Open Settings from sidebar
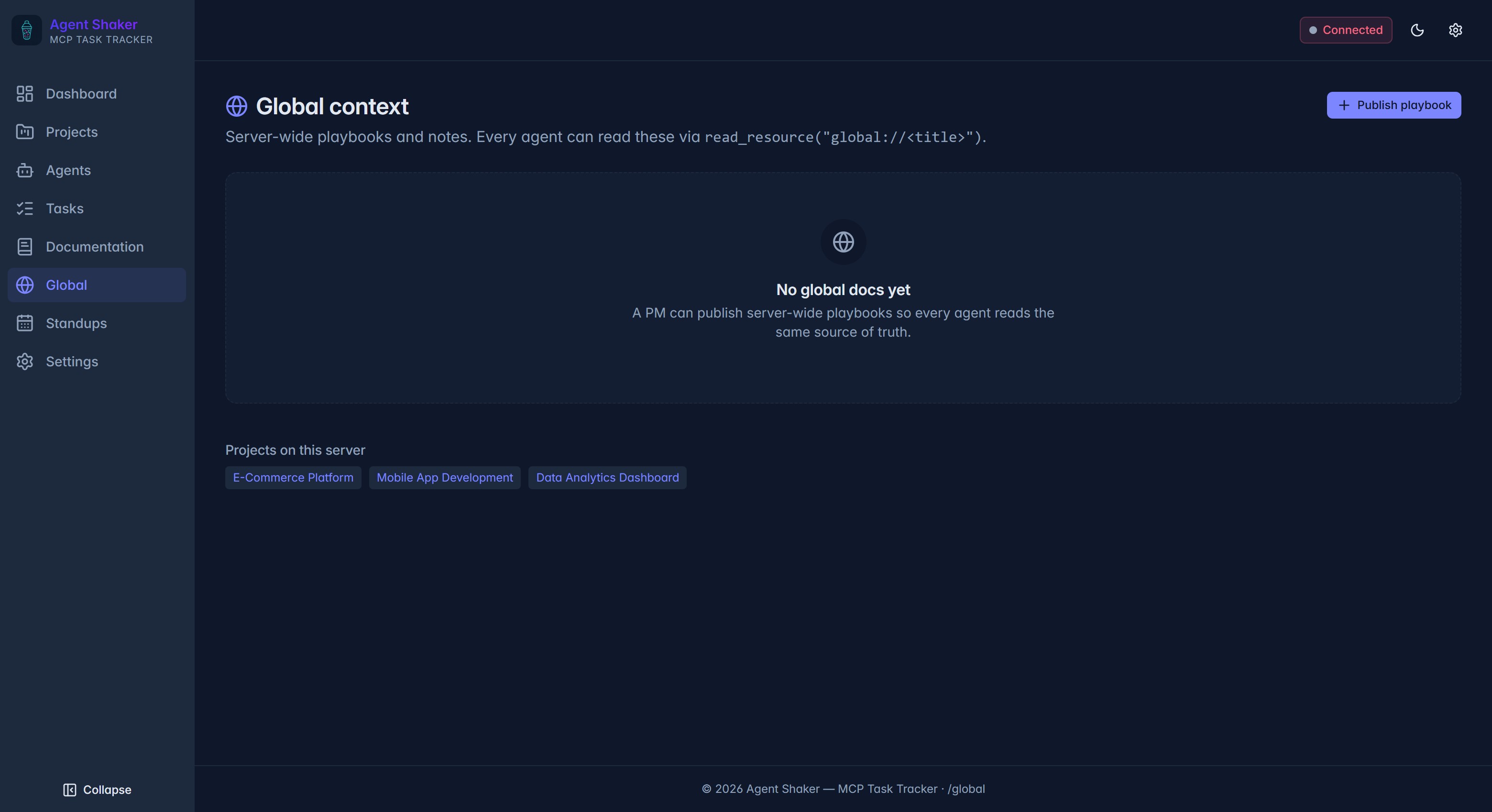The height and width of the screenshot is (812, 1492). (x=97, y=362)
